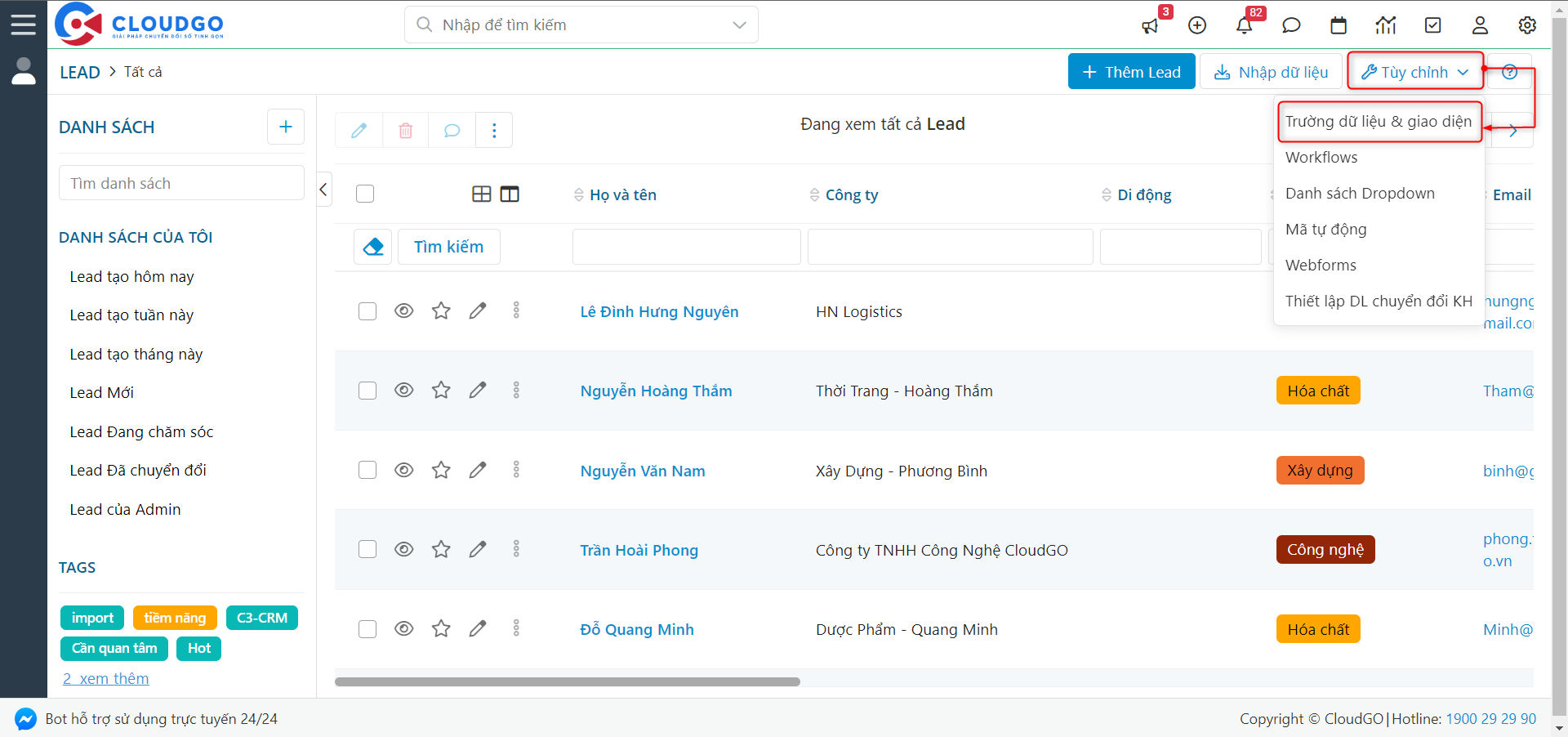Viewport: 1568px width, 737px height.
Task: Click the quick-create plus icon in top bar
Action: tap(1197, 25)
